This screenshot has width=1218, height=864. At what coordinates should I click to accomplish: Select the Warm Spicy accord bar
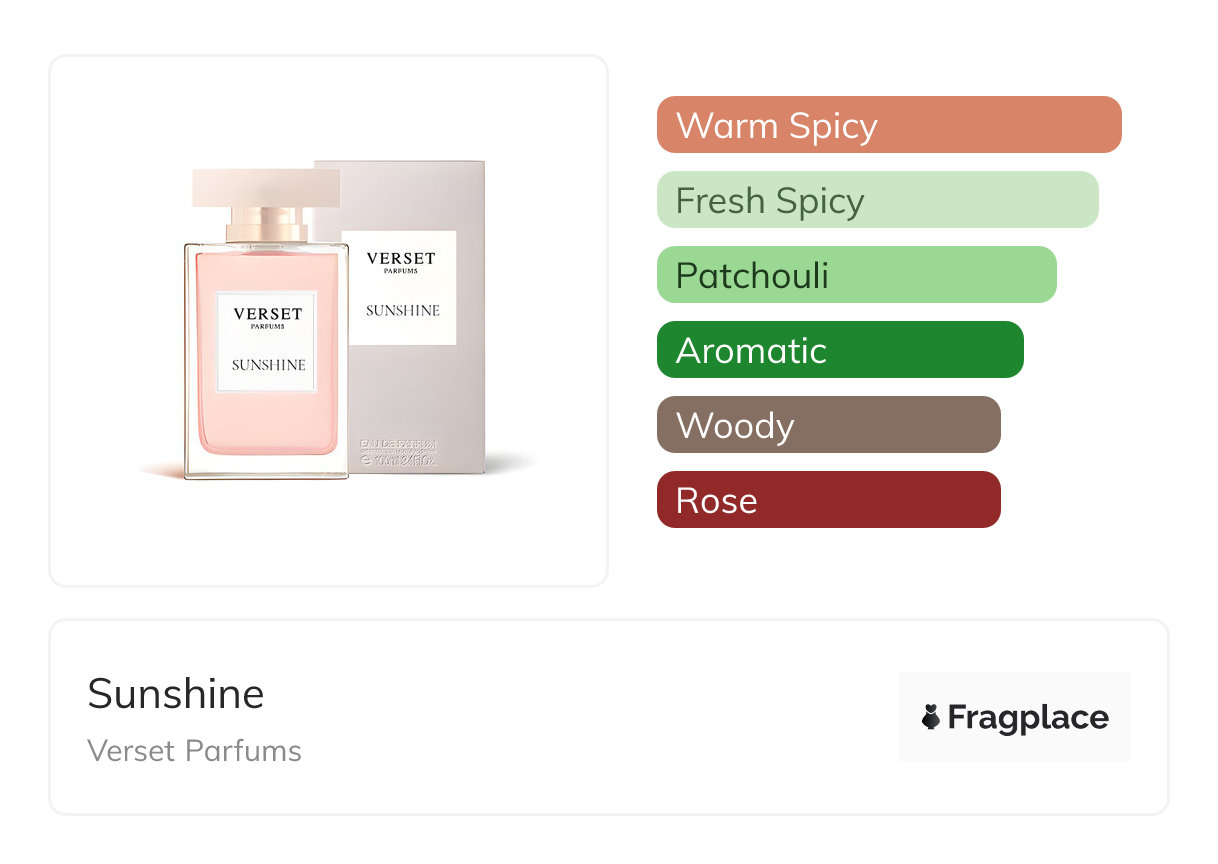pyautogui.click(x=888, y=125)
